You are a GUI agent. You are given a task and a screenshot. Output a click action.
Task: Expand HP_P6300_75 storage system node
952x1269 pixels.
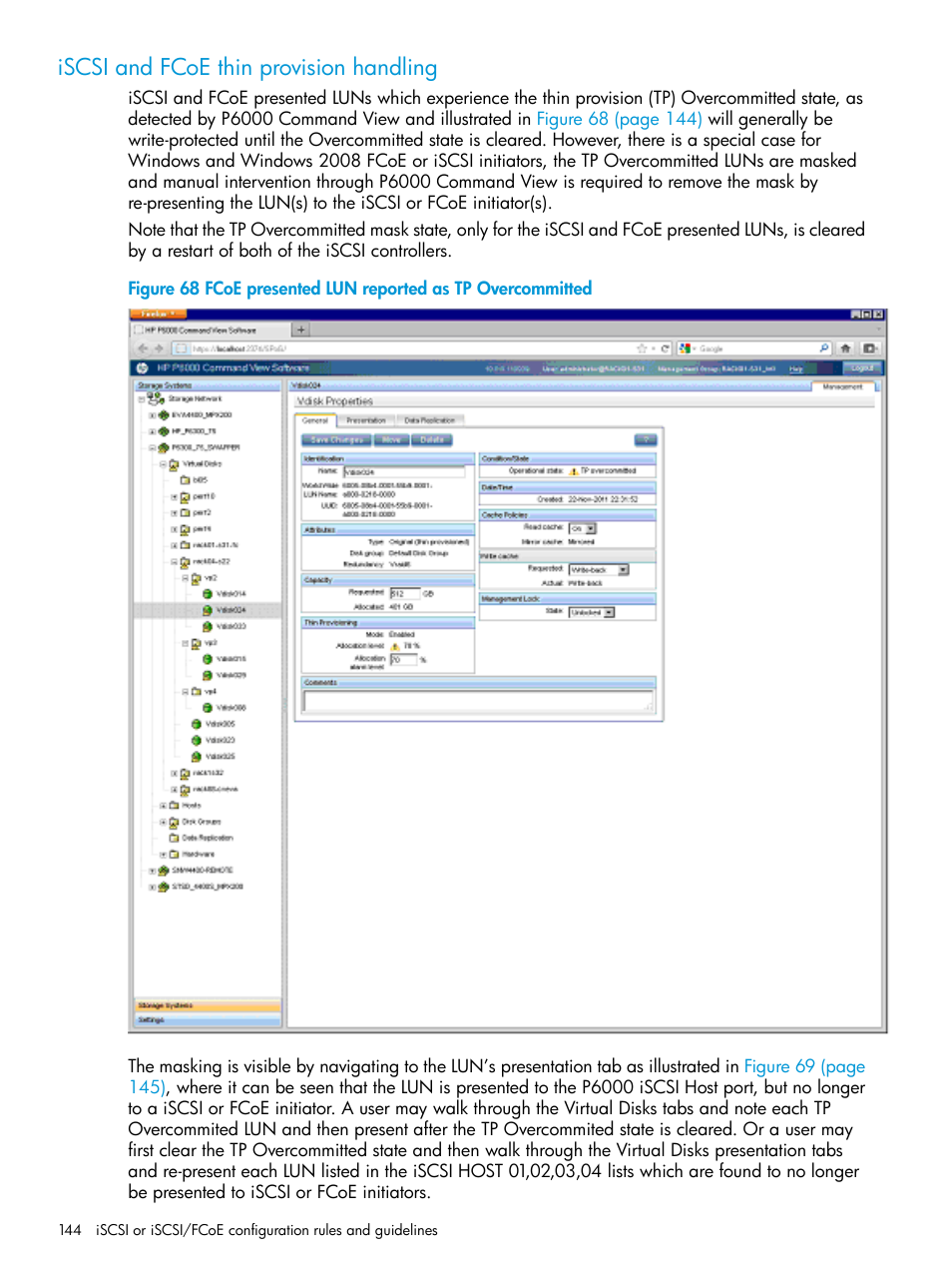[152, 431]
